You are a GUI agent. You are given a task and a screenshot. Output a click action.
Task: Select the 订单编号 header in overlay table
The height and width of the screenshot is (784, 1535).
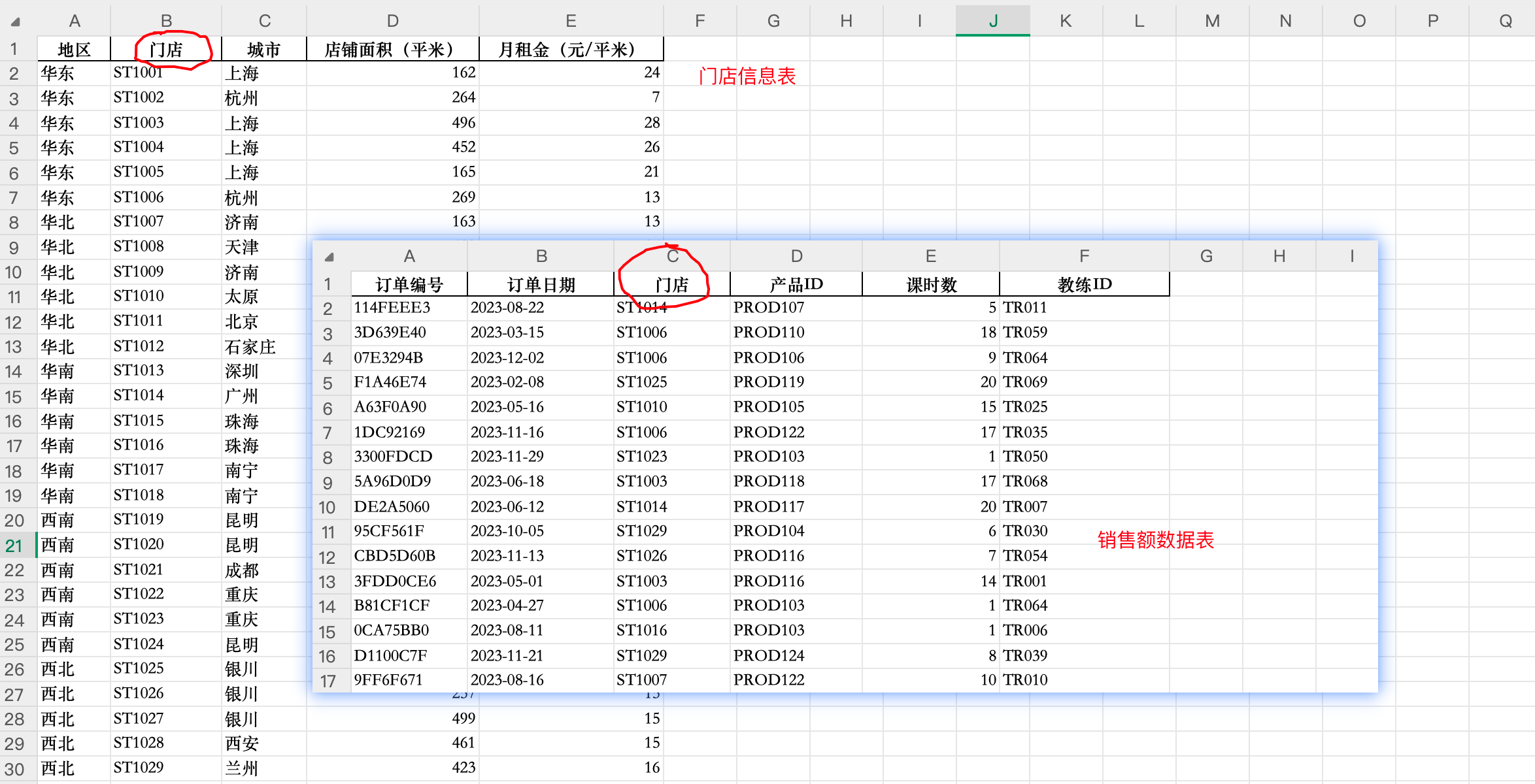click(409, 285)
